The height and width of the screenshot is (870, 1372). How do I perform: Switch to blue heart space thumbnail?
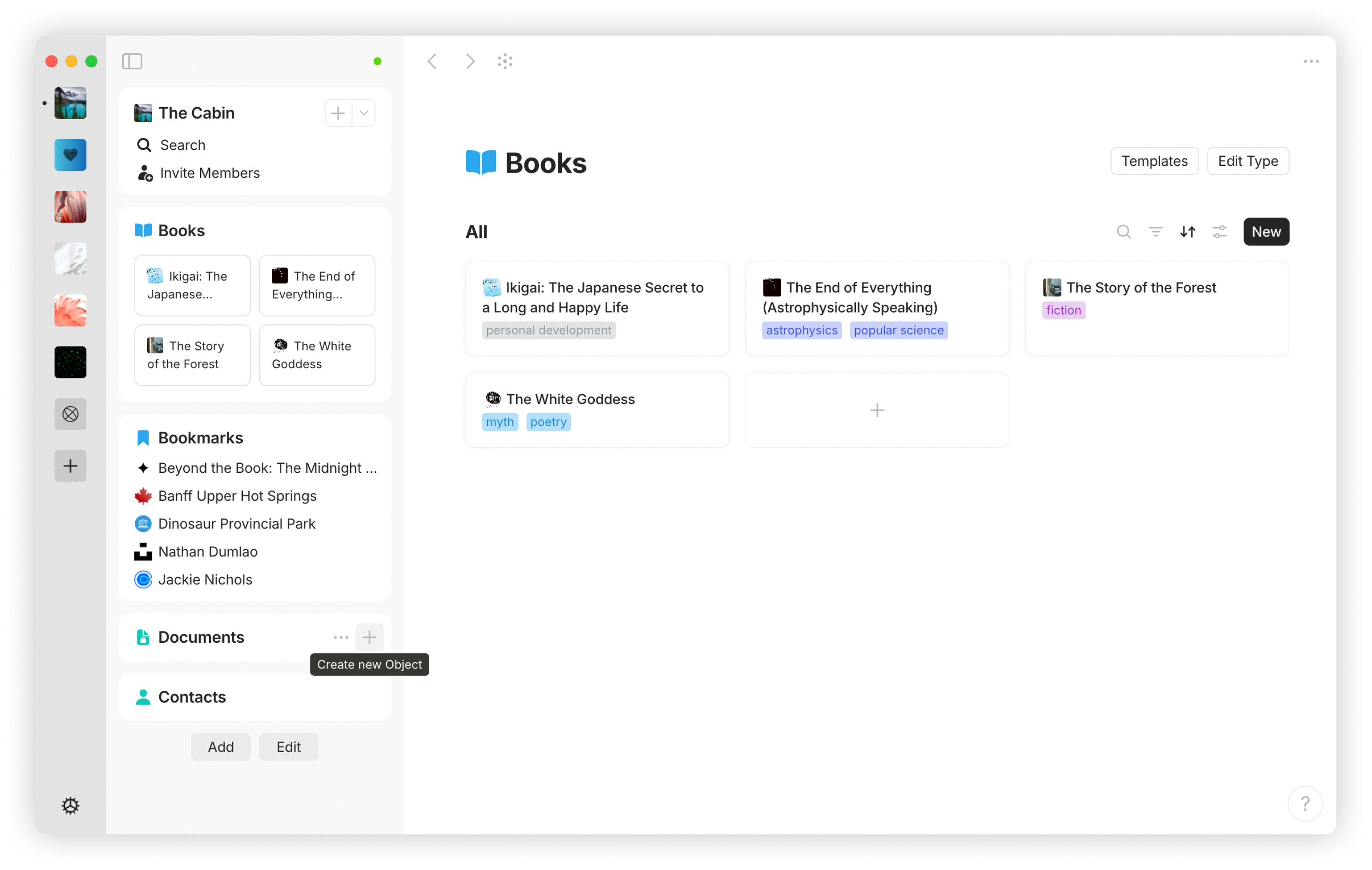coord(70,155)
